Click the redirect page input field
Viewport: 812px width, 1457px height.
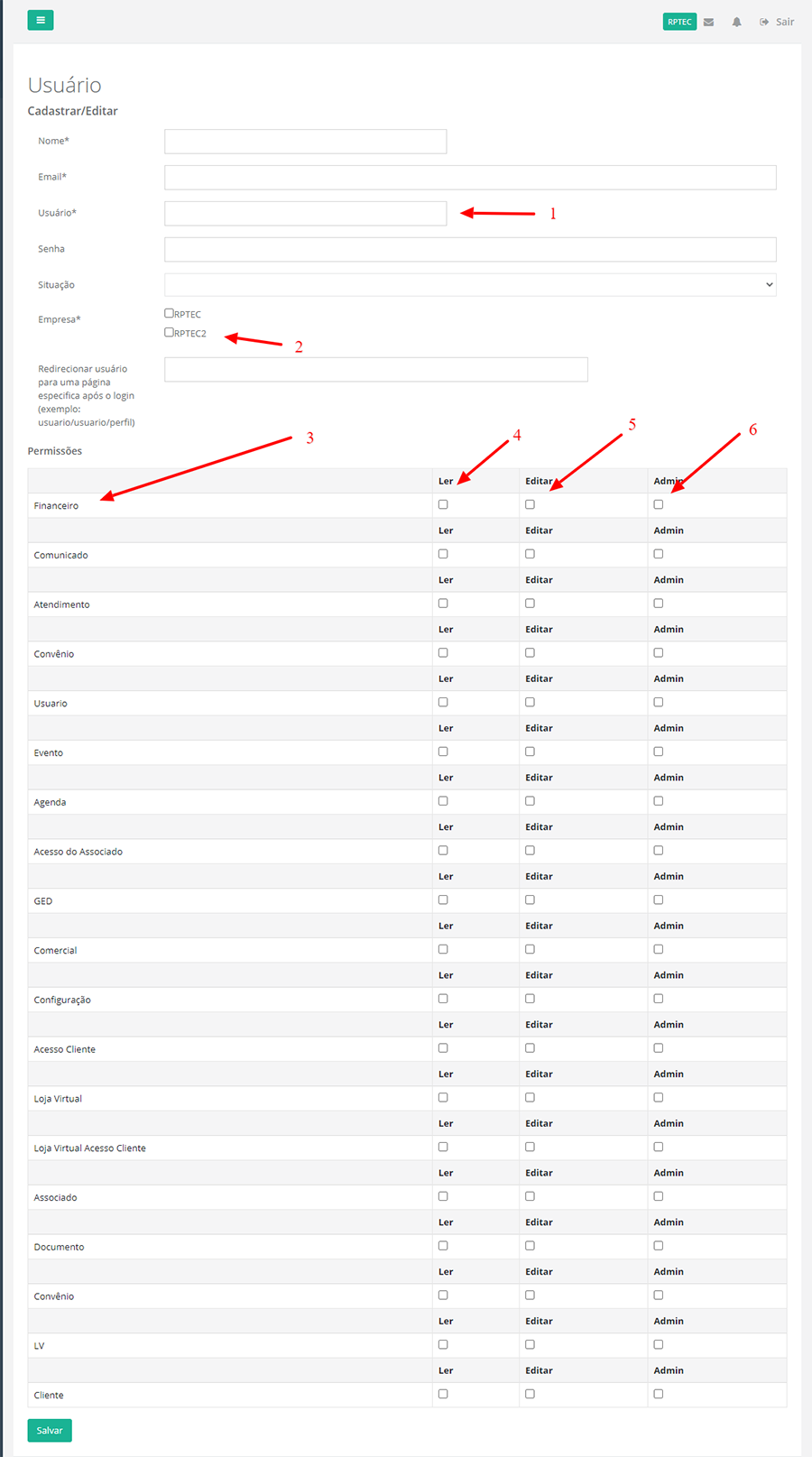pyautogui.click(x=375, y=369)
